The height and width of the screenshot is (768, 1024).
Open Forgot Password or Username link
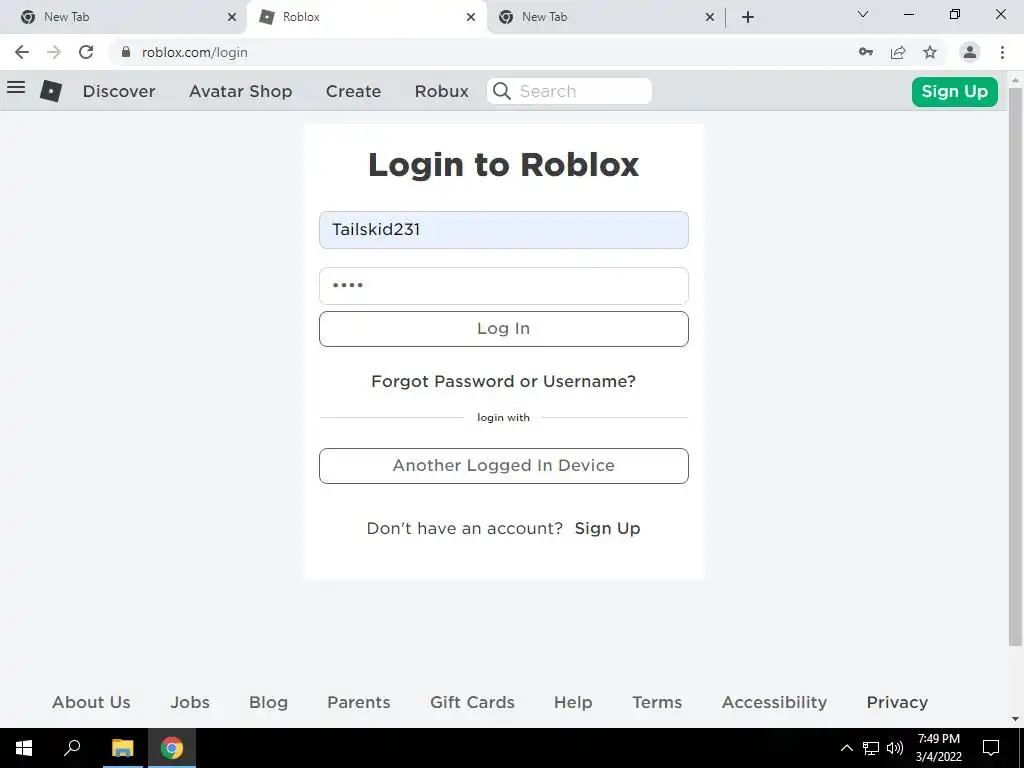click(x=504, y=381)
